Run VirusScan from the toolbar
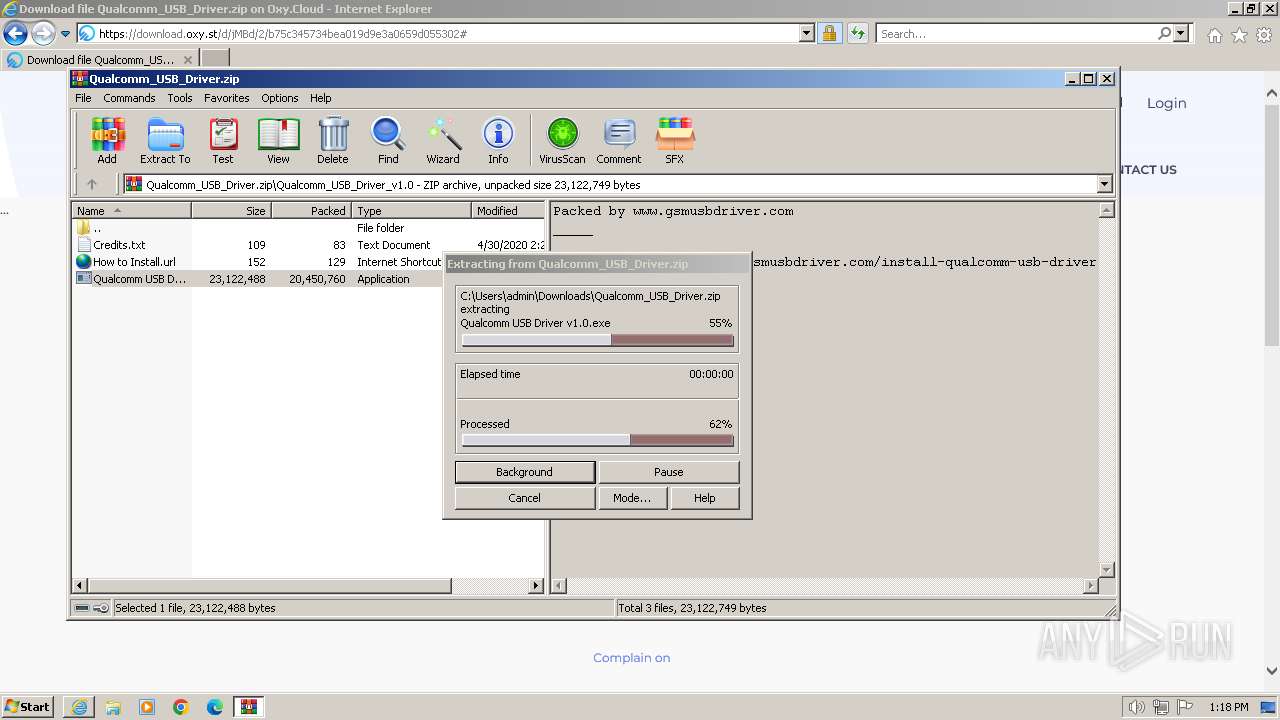This screenshot has height=720, width=1280. click(x=562, y=140)
